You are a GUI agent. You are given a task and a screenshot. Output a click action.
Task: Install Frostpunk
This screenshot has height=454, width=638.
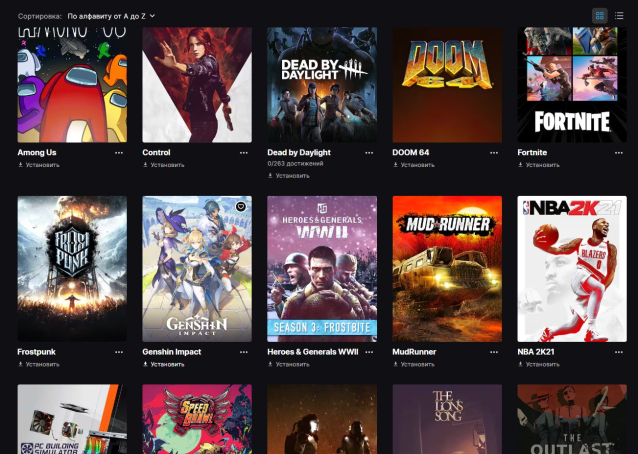(39, 364)
